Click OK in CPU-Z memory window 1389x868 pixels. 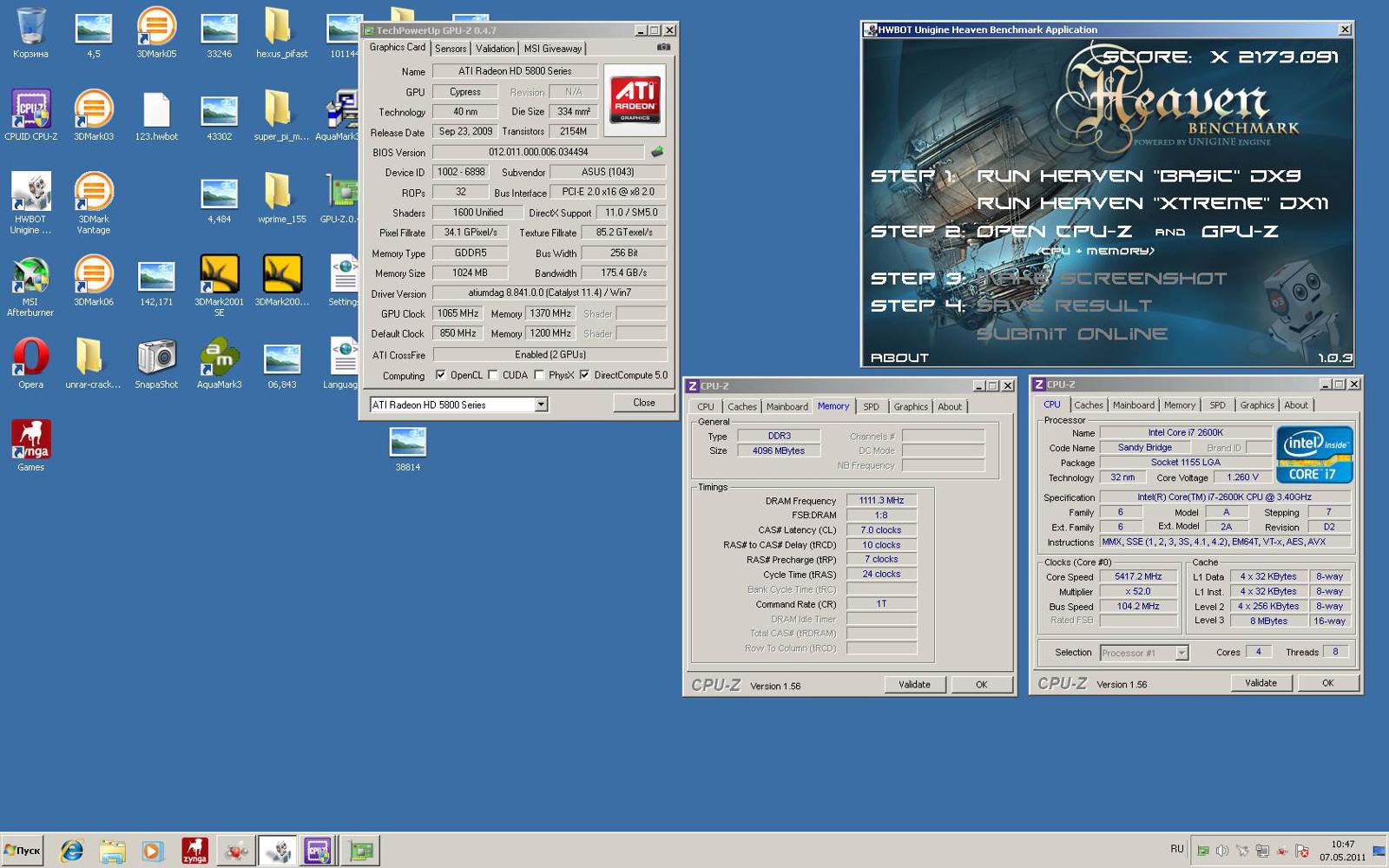(x=981, y=684)
